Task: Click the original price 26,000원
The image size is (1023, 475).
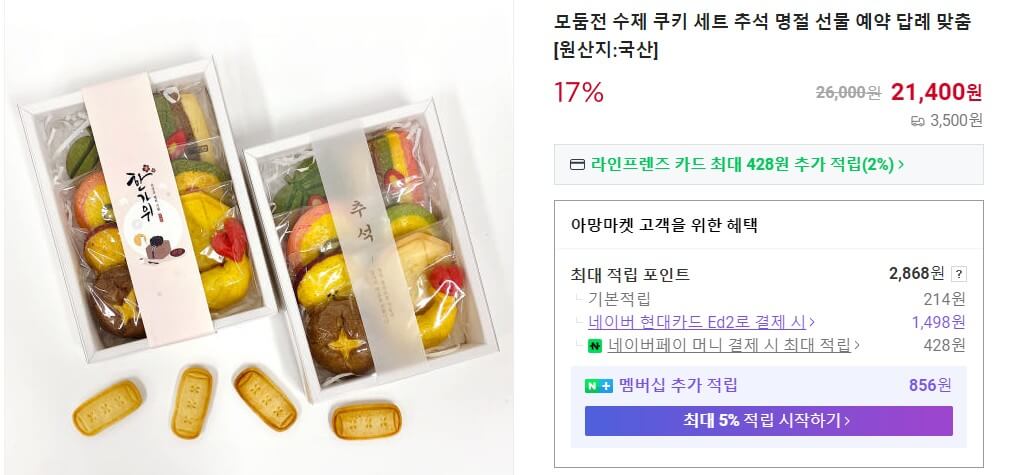Action: (x=847, y=93)
